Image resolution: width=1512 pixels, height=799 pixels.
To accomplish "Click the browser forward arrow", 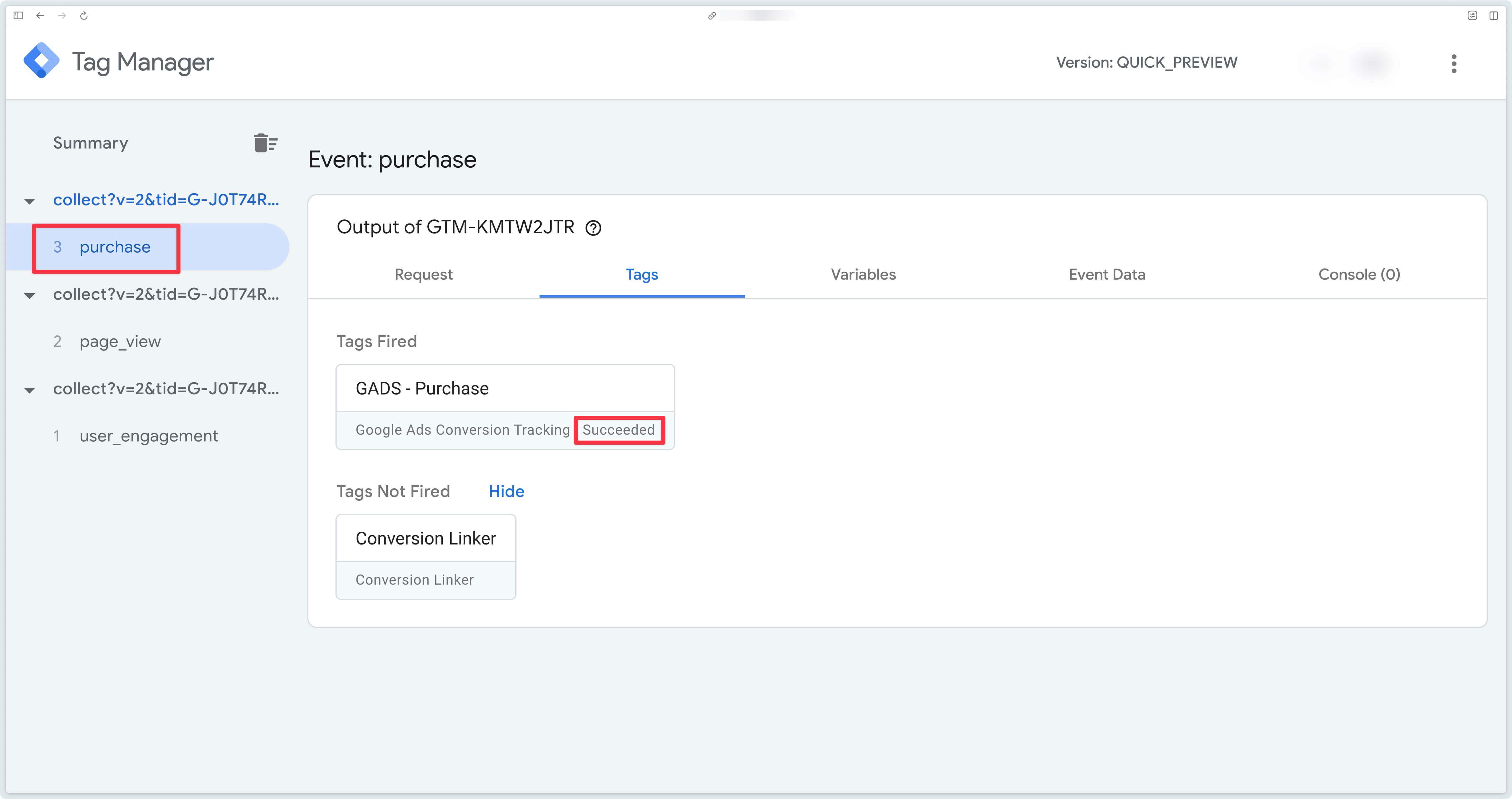I will click(62, 16).
